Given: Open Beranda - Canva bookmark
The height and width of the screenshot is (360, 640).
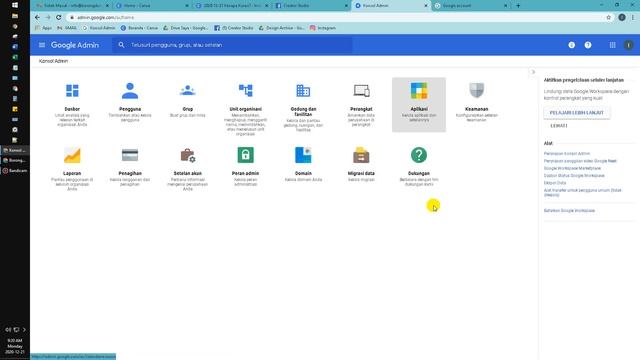Looking at the screenshot, I should (x=139, y=28).
